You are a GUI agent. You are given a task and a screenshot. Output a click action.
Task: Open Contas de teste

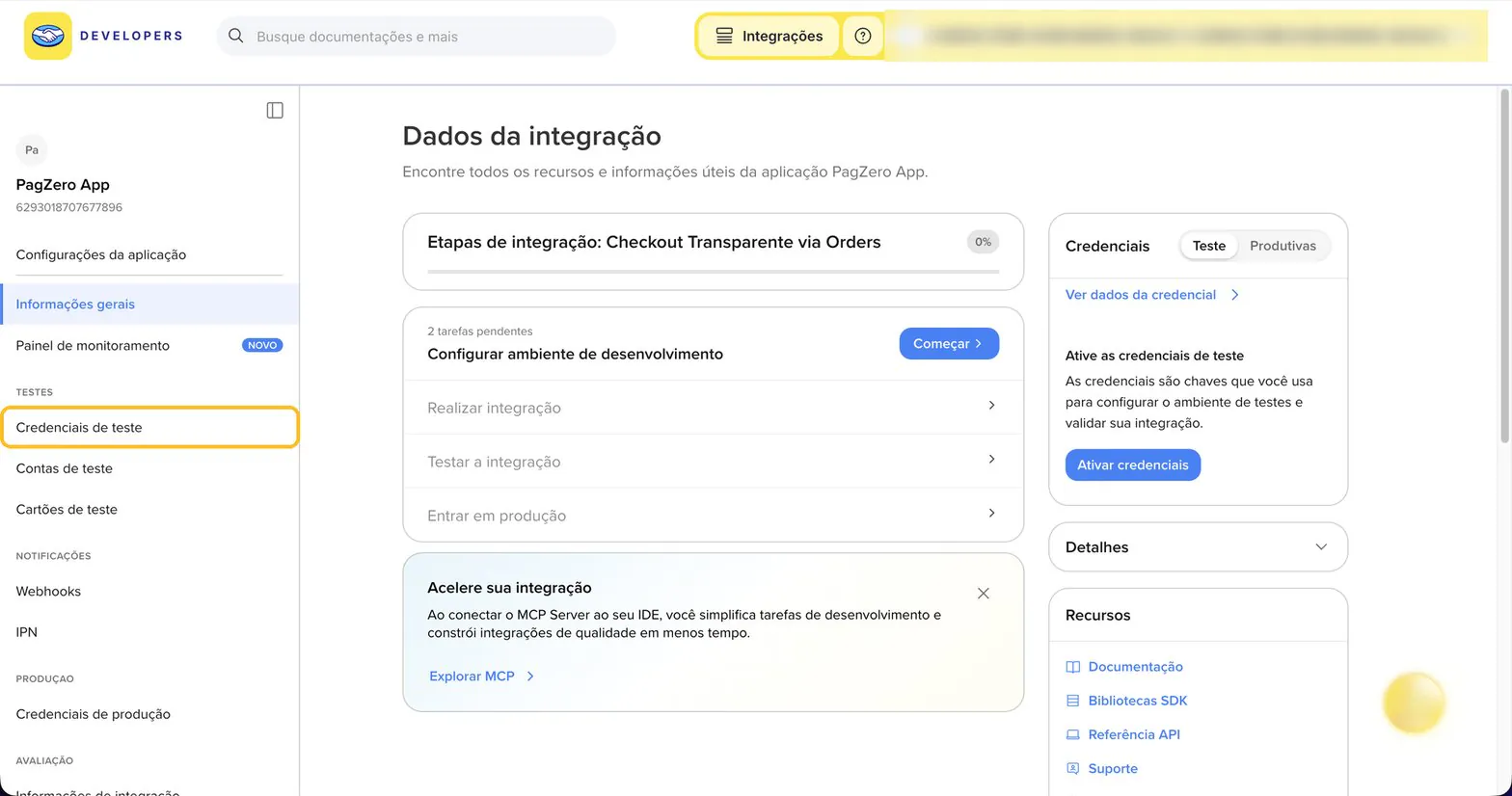click(x=65, y=468)
